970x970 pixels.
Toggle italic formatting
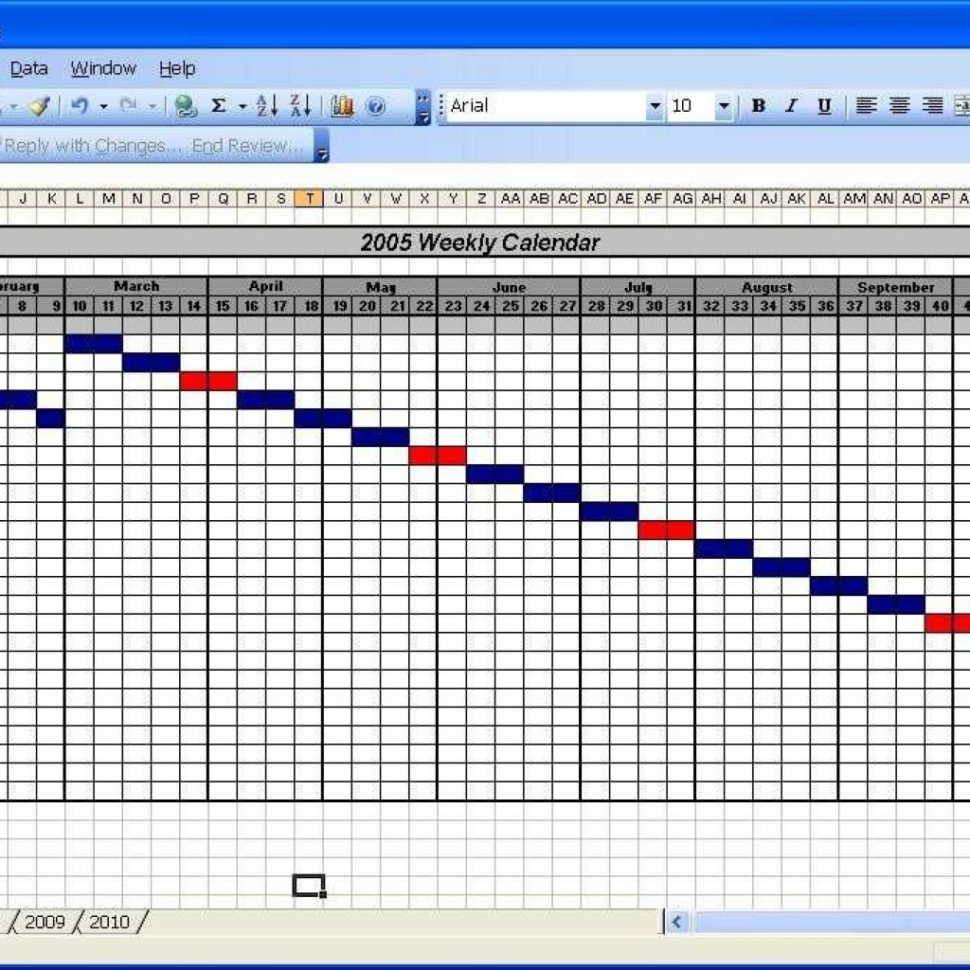click(x=789, y=105)
